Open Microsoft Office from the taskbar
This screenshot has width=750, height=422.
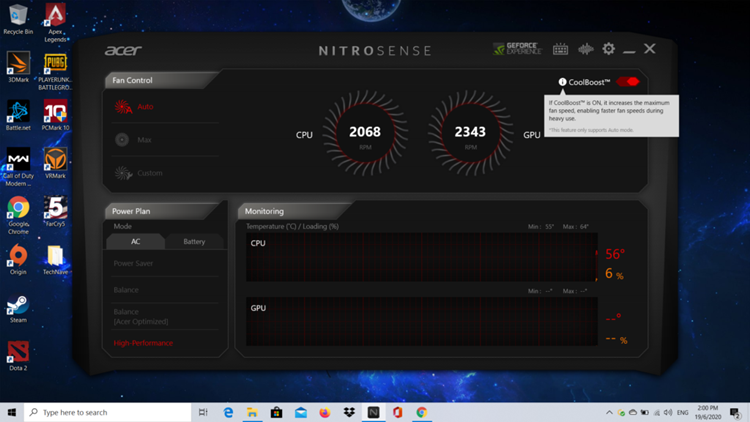click(397, 412)
